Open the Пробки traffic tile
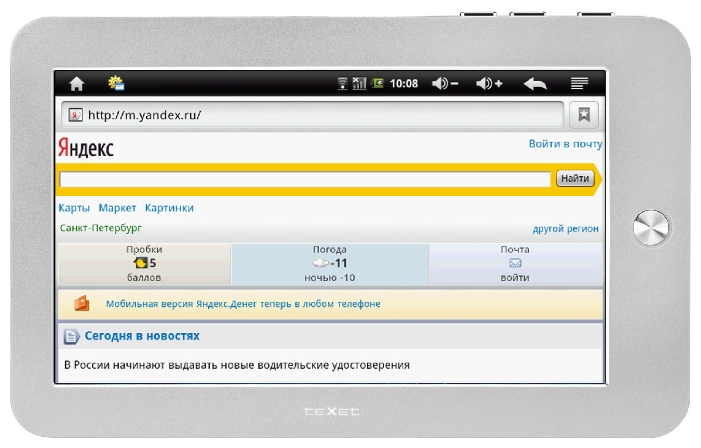The image size is (701, 448). [x=144, y=264]
